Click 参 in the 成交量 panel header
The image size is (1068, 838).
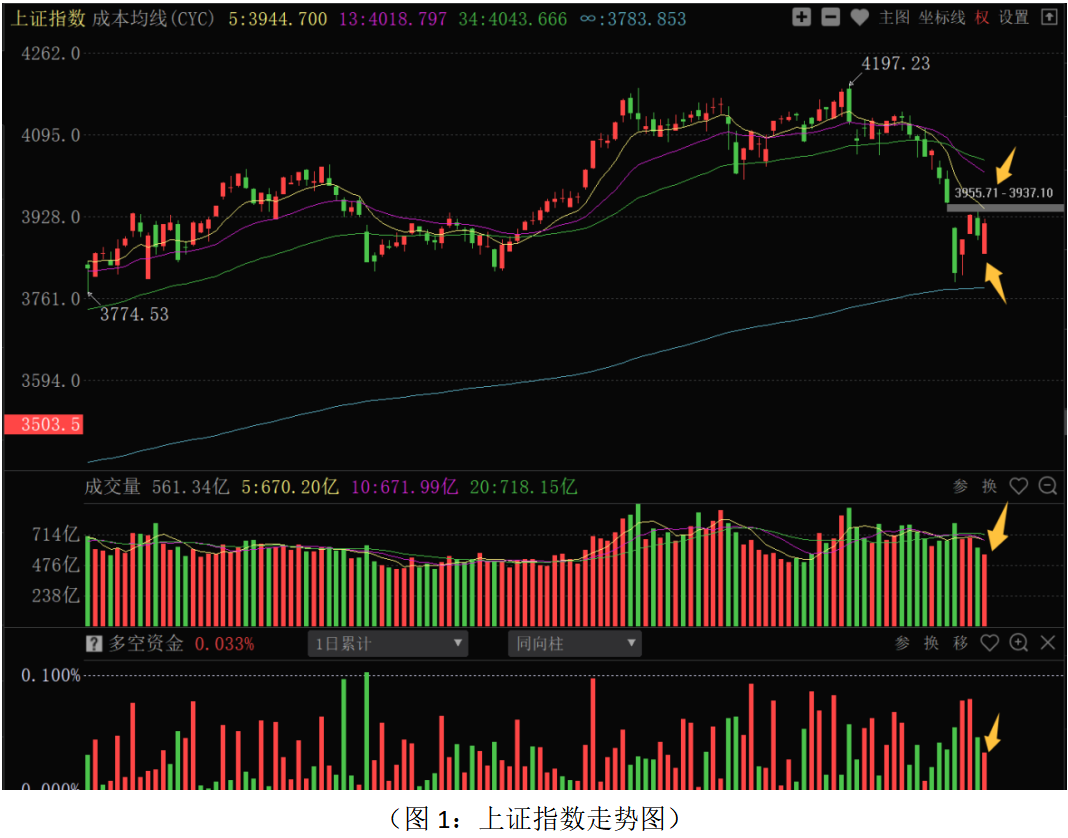(960, 487)
